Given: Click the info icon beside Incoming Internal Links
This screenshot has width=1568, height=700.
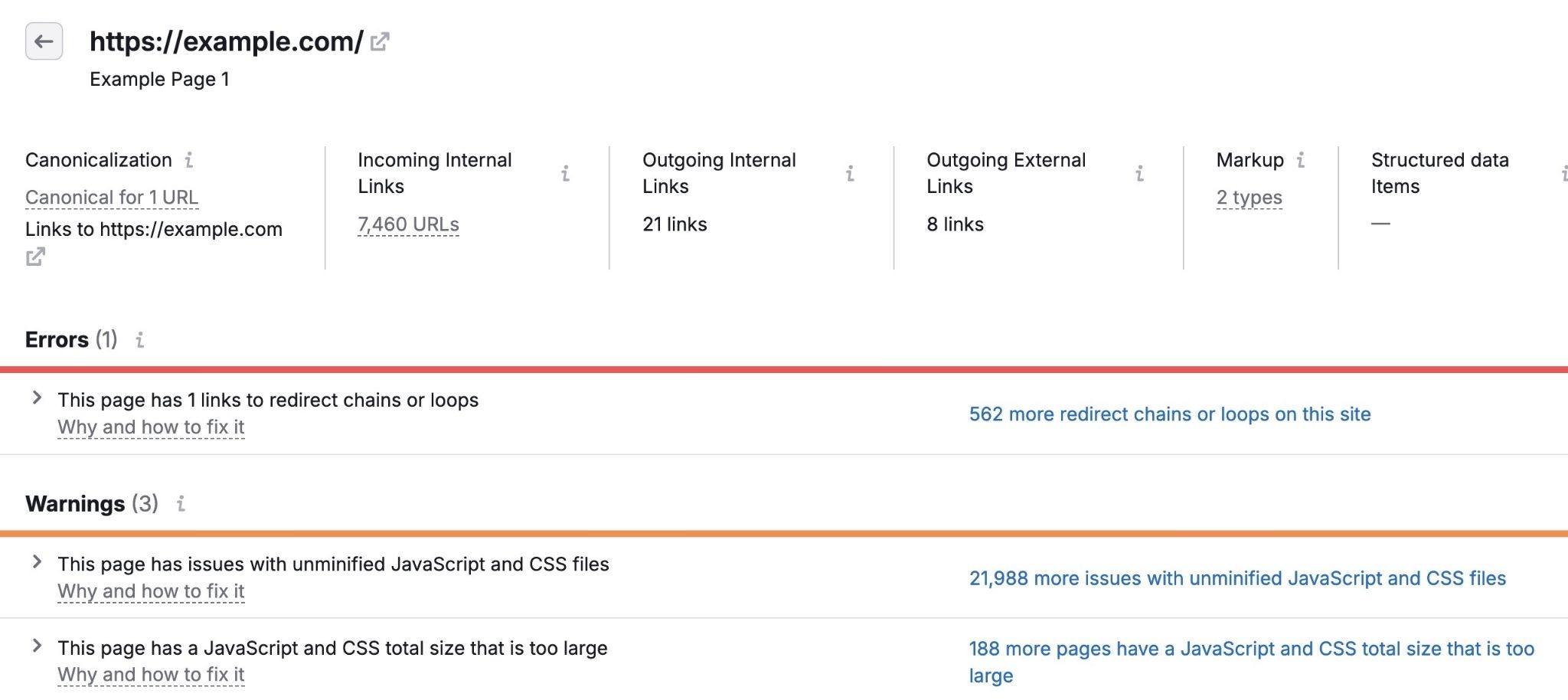Looking at the screenshot, I should click(x=567, y=173).
